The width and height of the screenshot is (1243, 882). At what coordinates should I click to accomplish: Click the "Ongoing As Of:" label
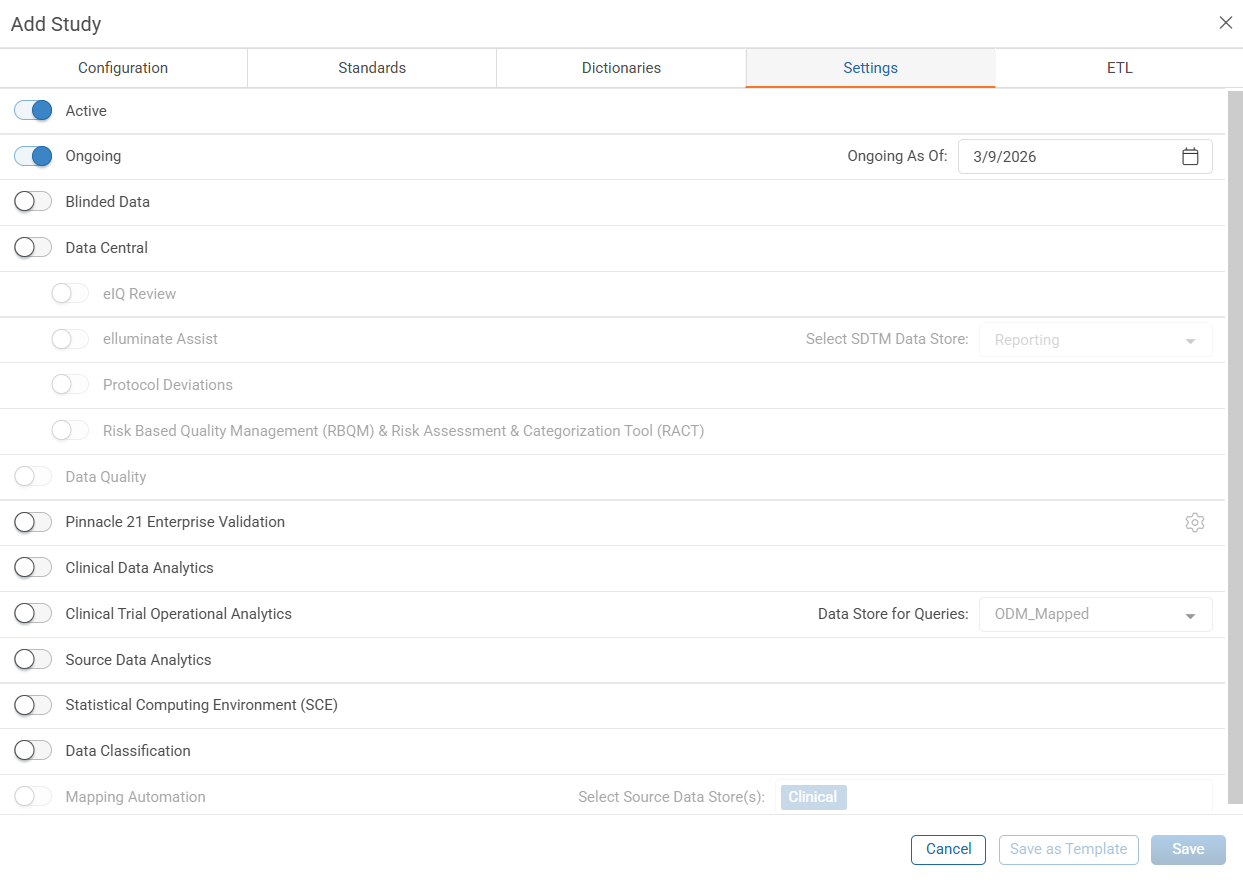pyautogui.click(x=897, y=156)
